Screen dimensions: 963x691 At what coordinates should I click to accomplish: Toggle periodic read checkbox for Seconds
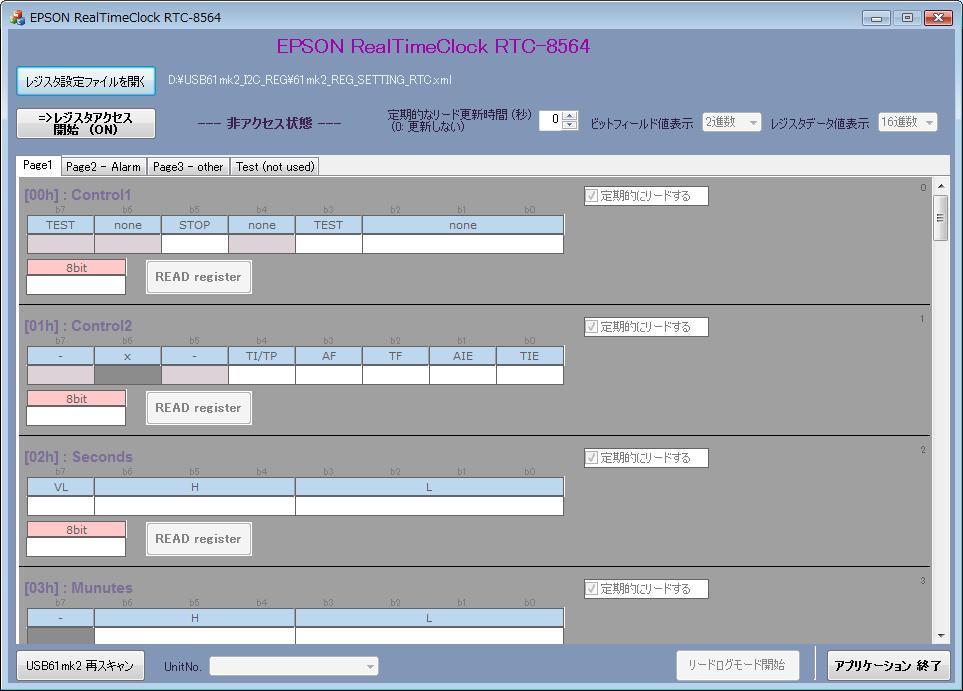coord(591,458)
